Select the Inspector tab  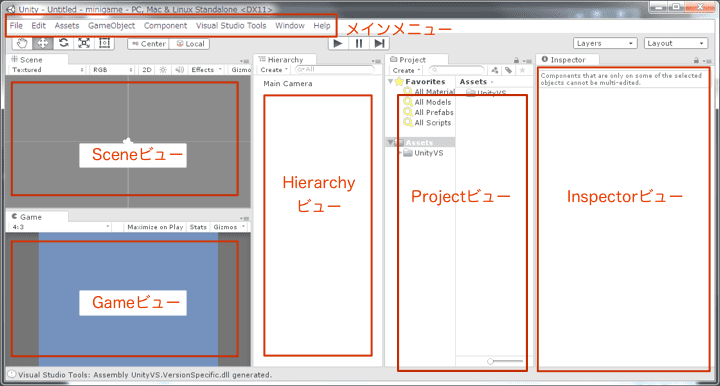[x=568, y=60]
